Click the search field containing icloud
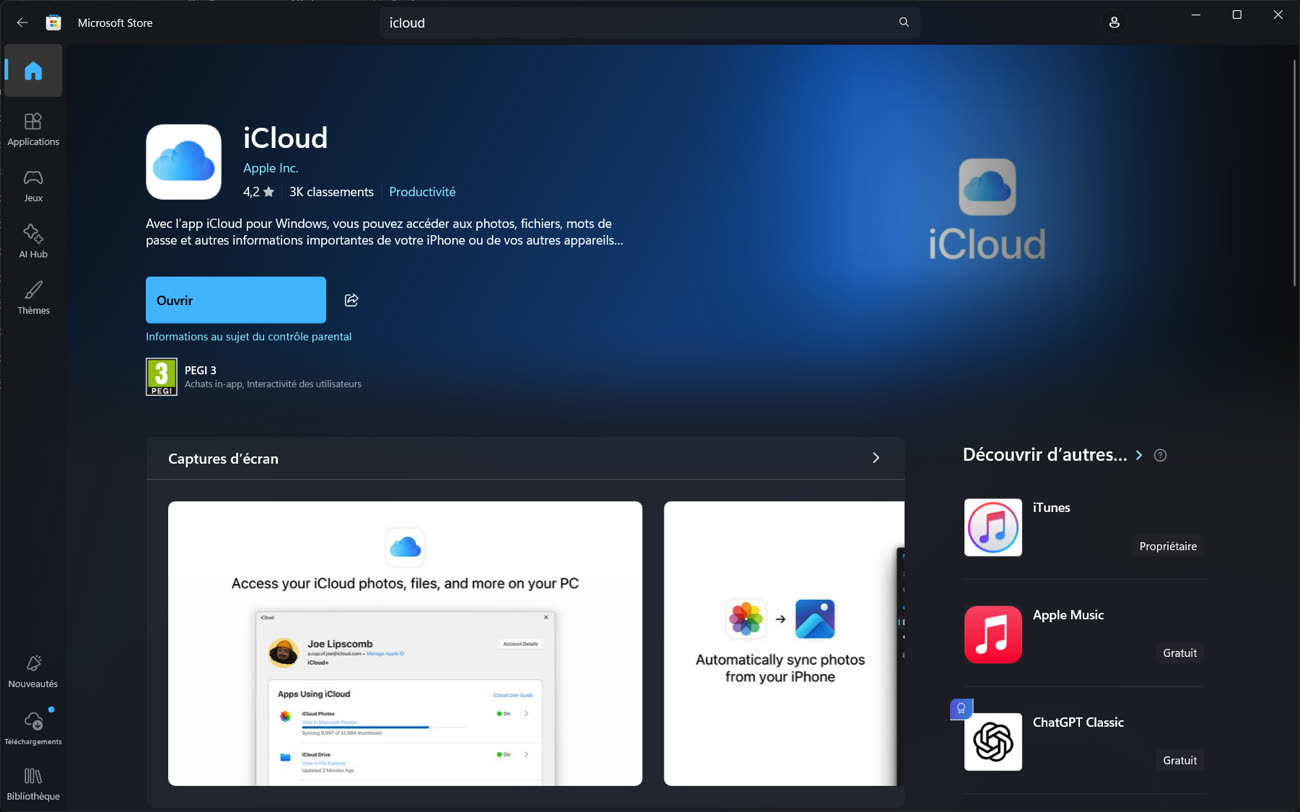The height and width of the screenshot is (812, 1300). [x=650, y=22]
